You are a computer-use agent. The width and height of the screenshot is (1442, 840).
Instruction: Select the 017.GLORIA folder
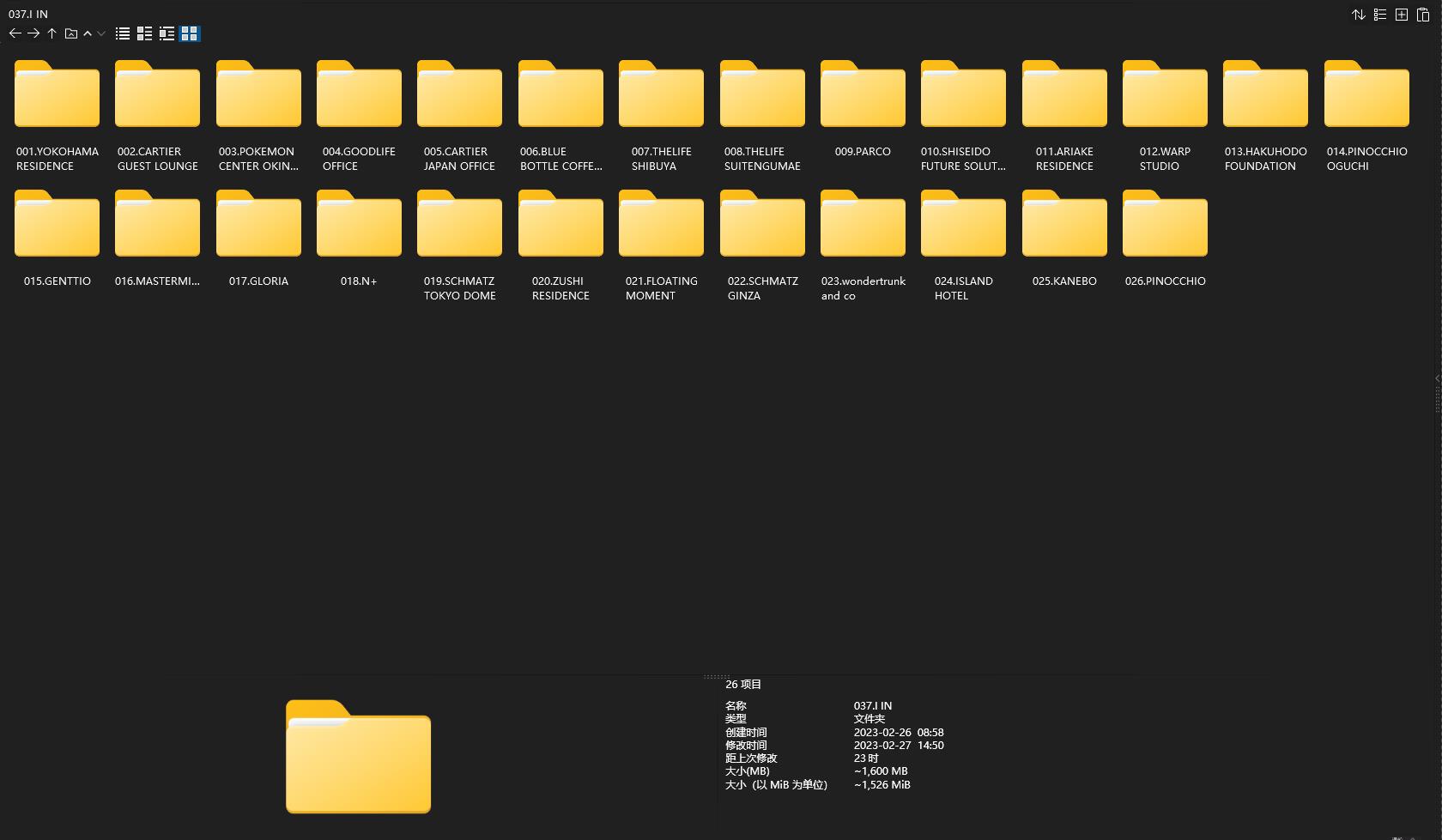coord(258,239)
